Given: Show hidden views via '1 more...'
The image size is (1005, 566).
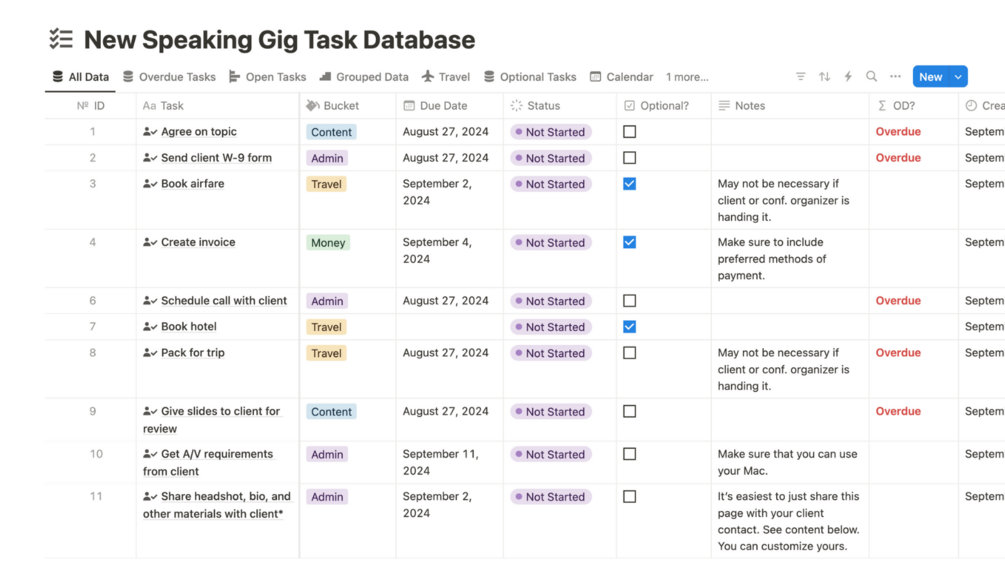Looking at the screenshot, I should tap(687, 77).
